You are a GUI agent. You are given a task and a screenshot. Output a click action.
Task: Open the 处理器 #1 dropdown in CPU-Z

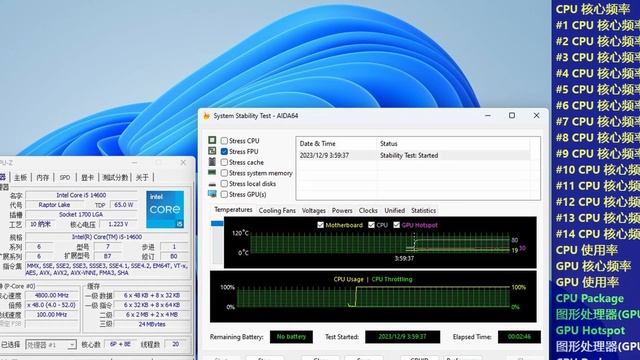click(x=51, y=344)
